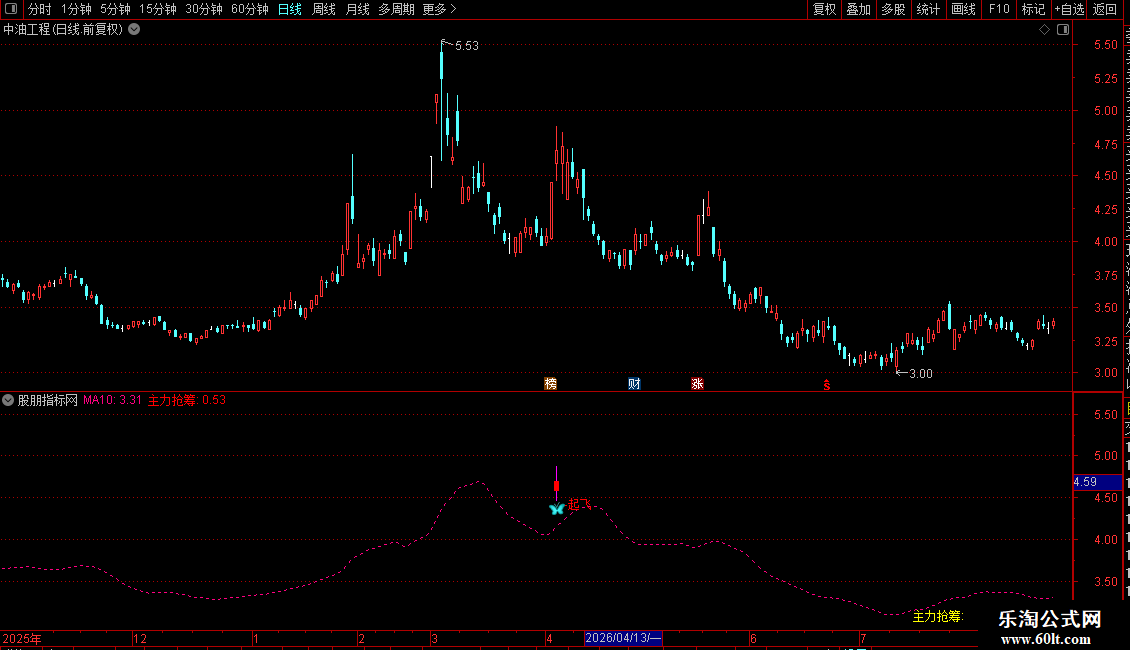1130x650 pixels.
Task: Click the month 12 label on time axis
Action: [x=140, y=638]
